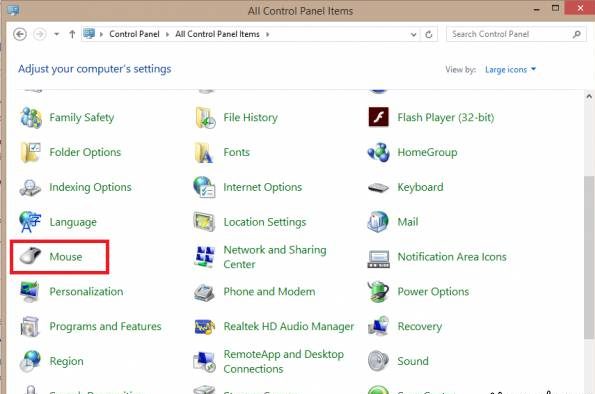Open the Language link
The height and width of the screenshot is (394, 595).
73,222
